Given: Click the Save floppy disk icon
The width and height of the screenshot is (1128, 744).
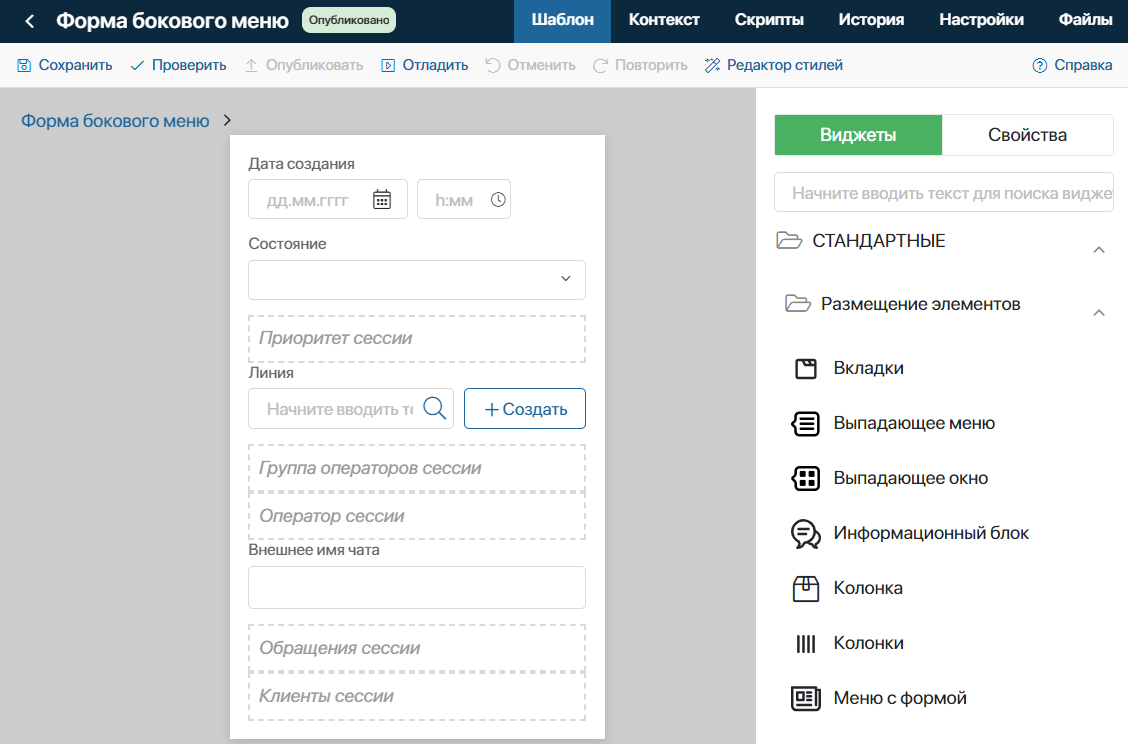Looking at the screenshot, I should click(x=24, y=65).
